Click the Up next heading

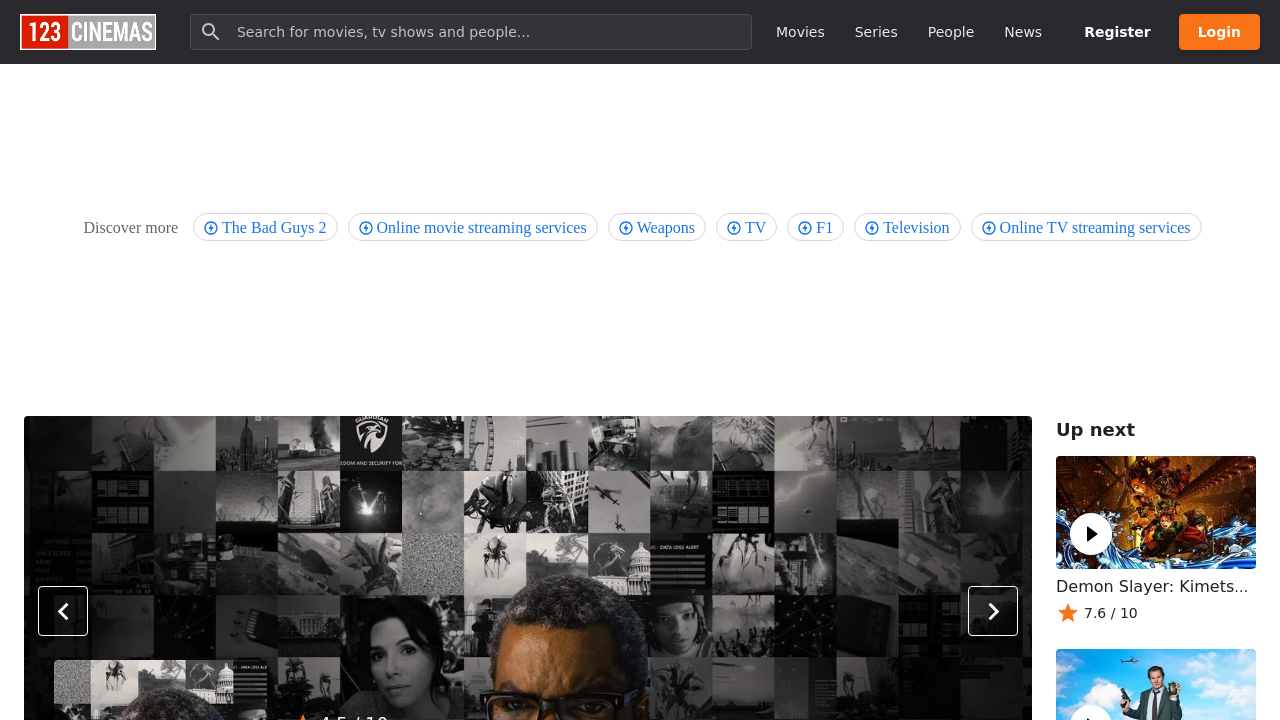pyautogui.click(x=1095, y=430)
